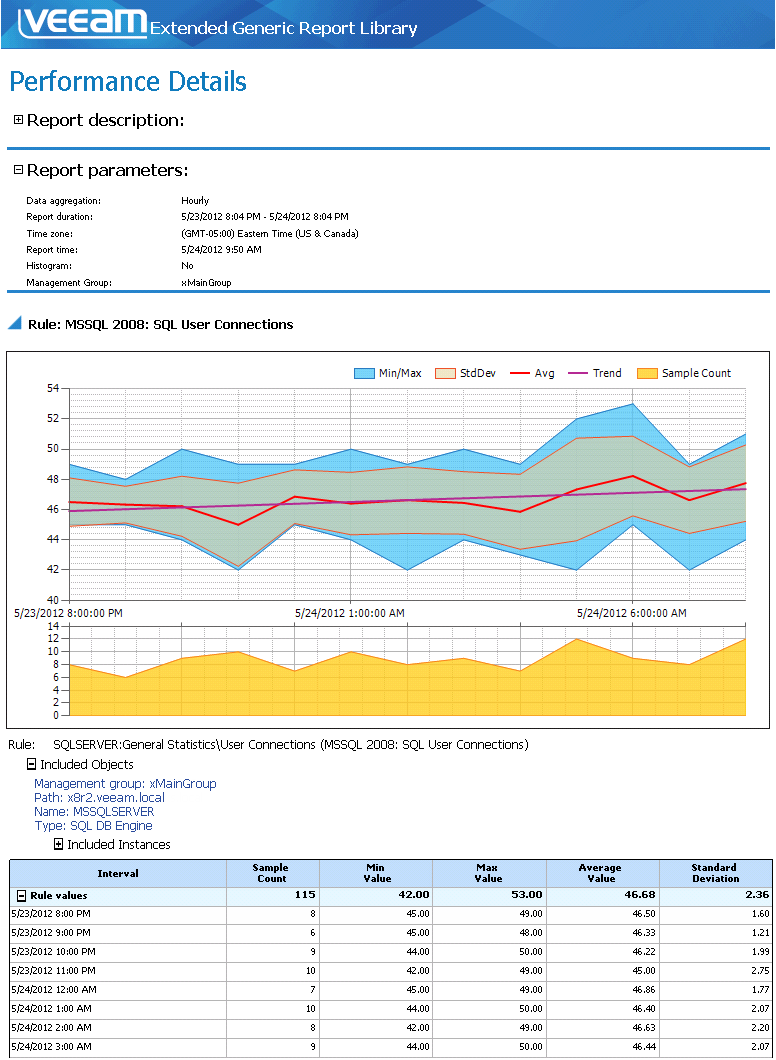Collapse the Included Objects section
The image size is (776, 1060).
coord(30,765)
